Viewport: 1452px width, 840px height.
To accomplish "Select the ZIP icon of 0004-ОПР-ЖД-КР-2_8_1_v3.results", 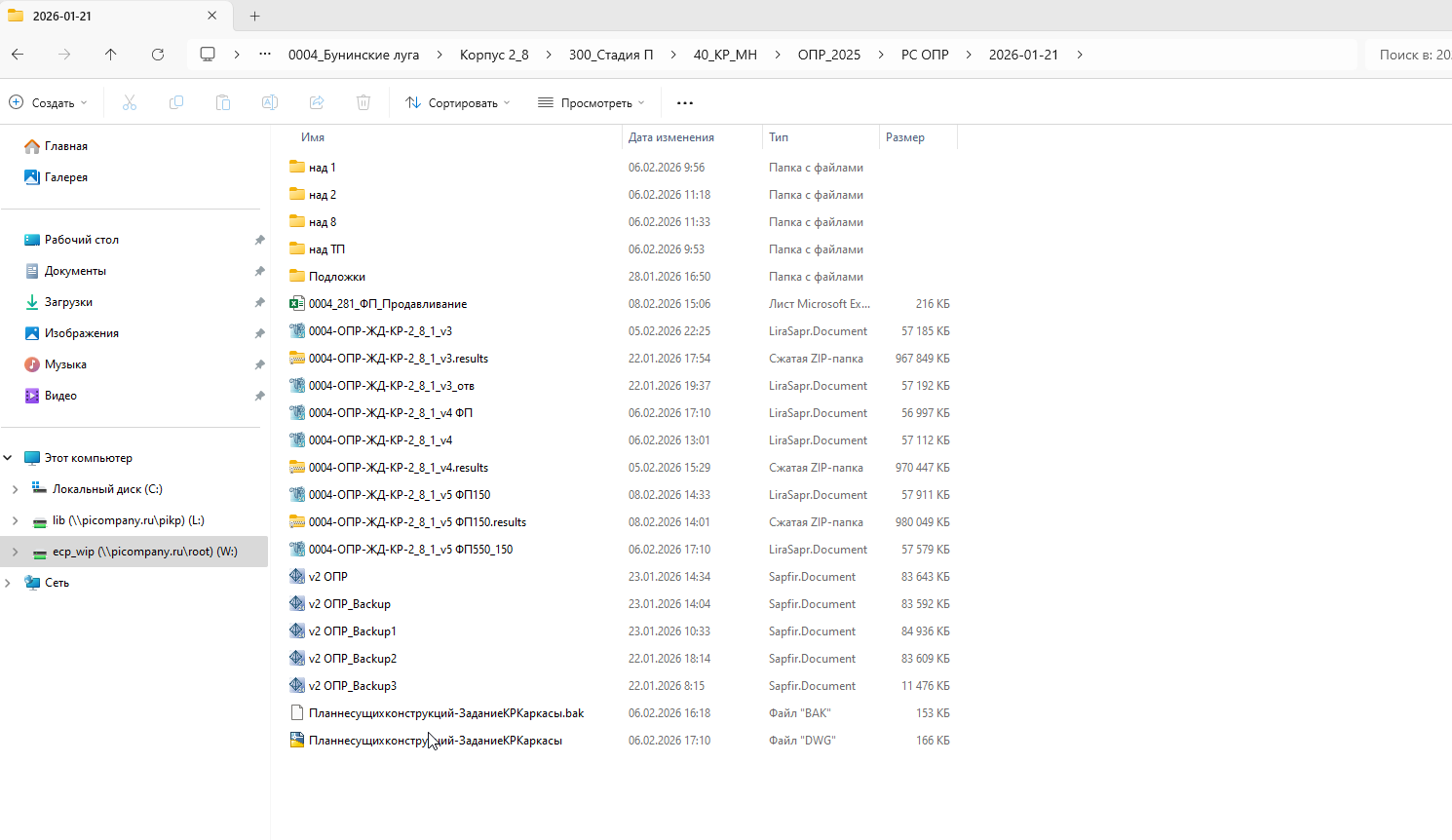I will (x=297, y=358).
